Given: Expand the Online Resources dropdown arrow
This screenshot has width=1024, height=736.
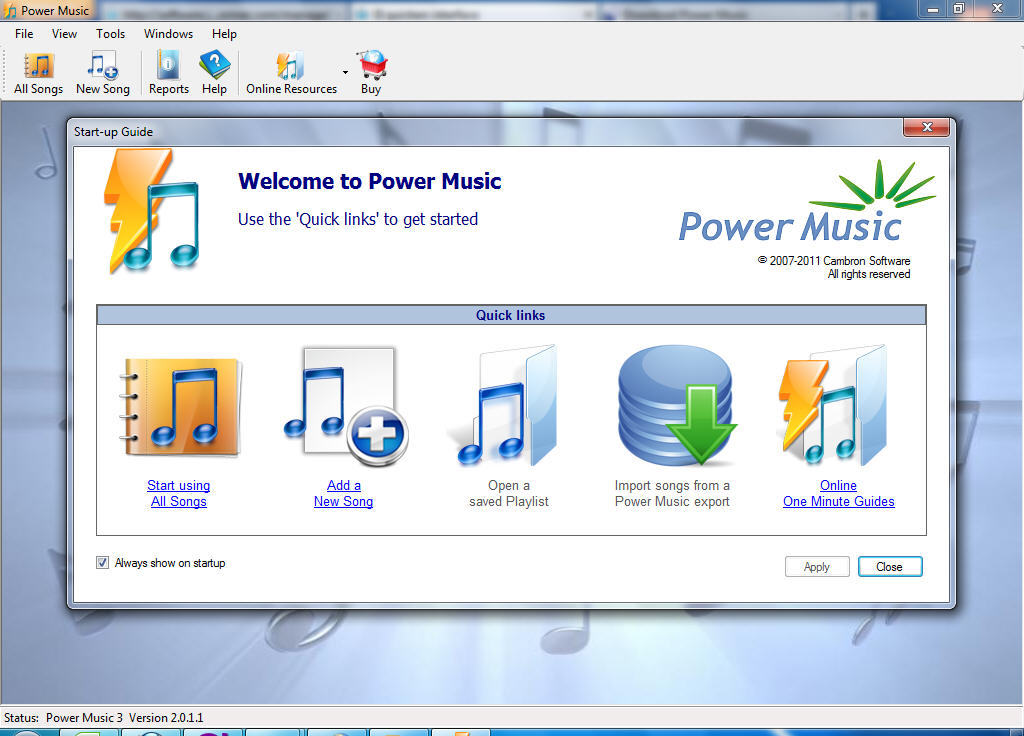Looking at the screenshot, I should click(345, 72).
